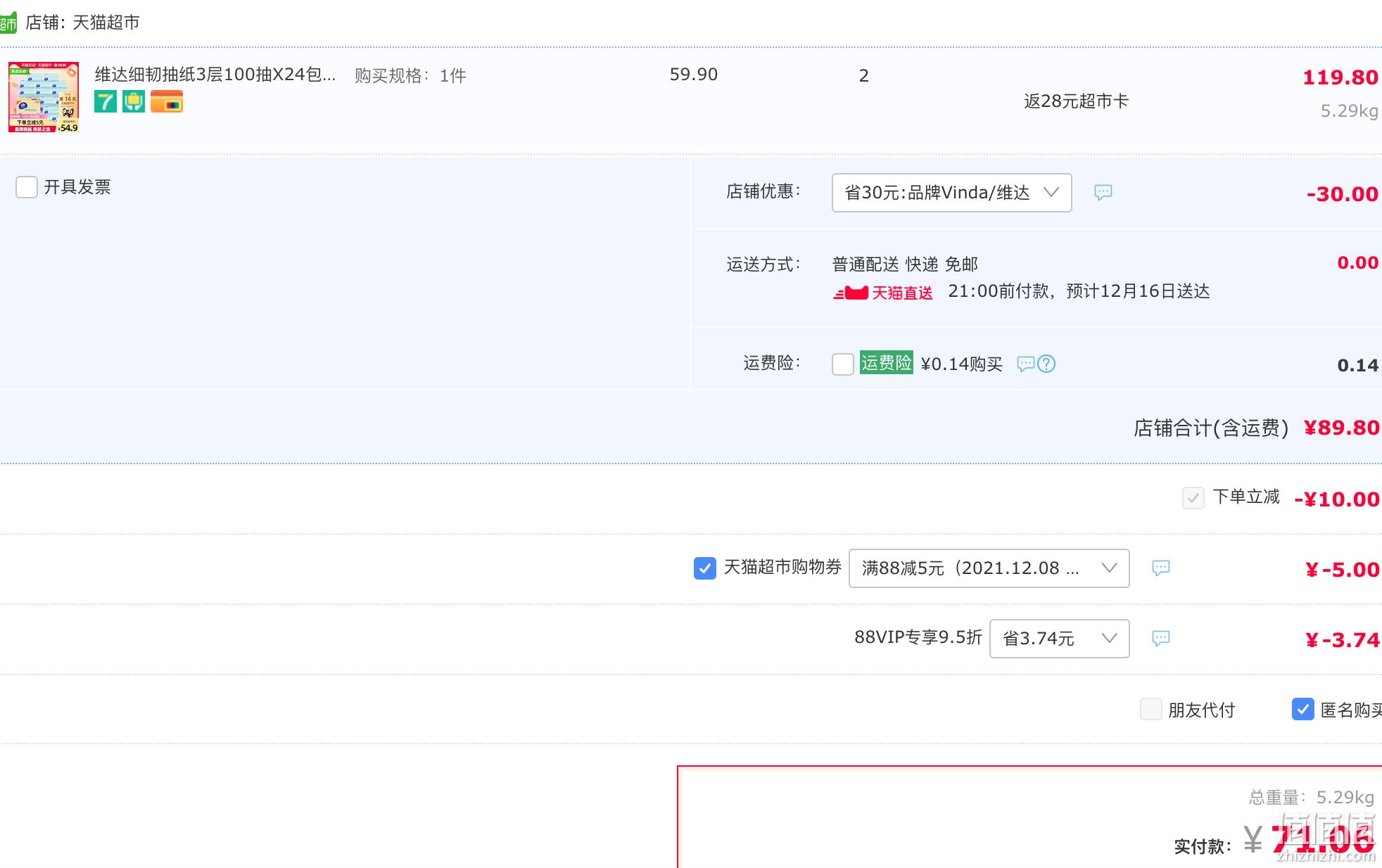
Task: Click 店铺合计 amount ¥89.80
Action: pos(1341,428)
